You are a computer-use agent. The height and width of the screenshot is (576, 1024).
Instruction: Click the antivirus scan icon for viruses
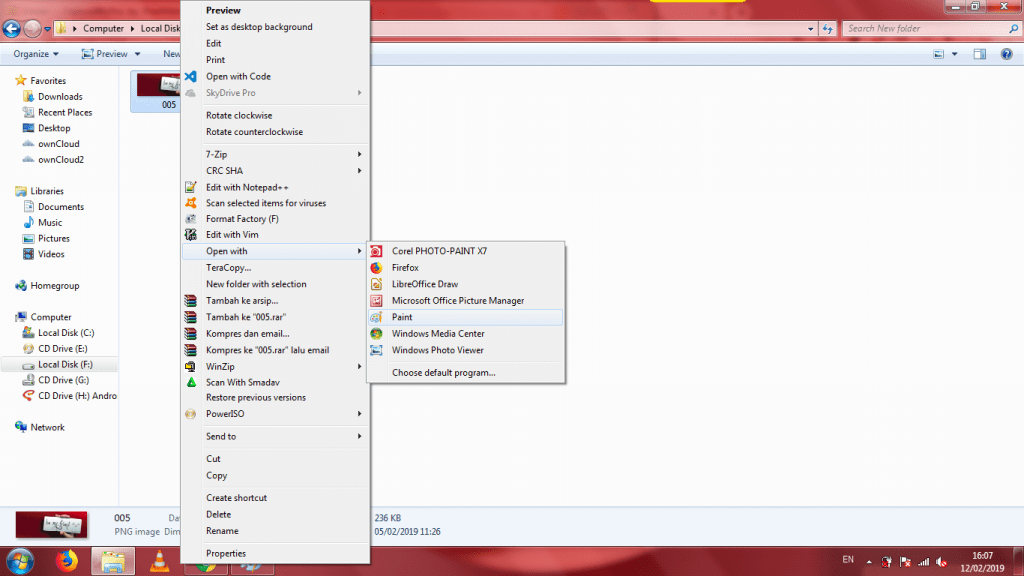tap(190, 203)
